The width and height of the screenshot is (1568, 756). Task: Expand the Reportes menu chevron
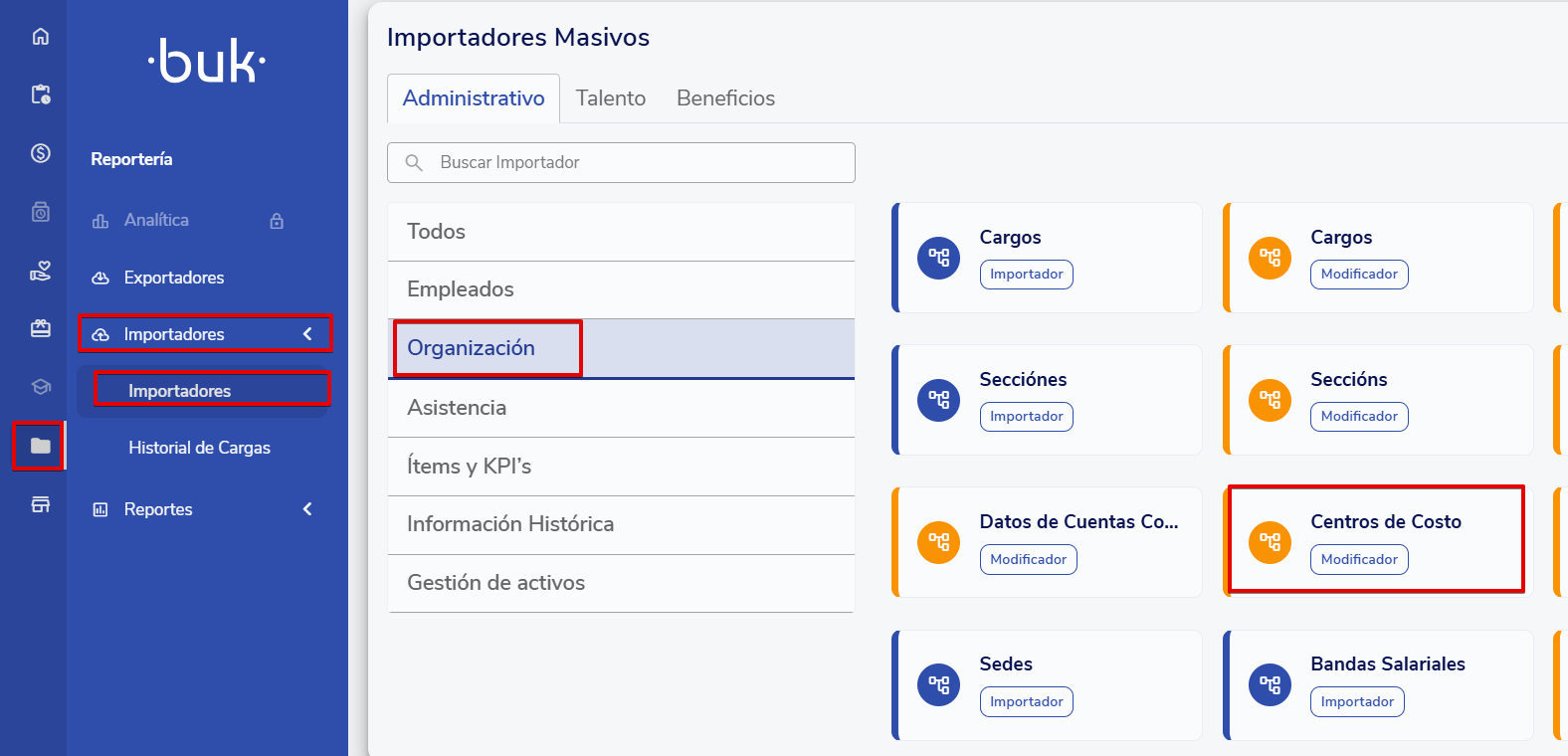pos(307,509)
